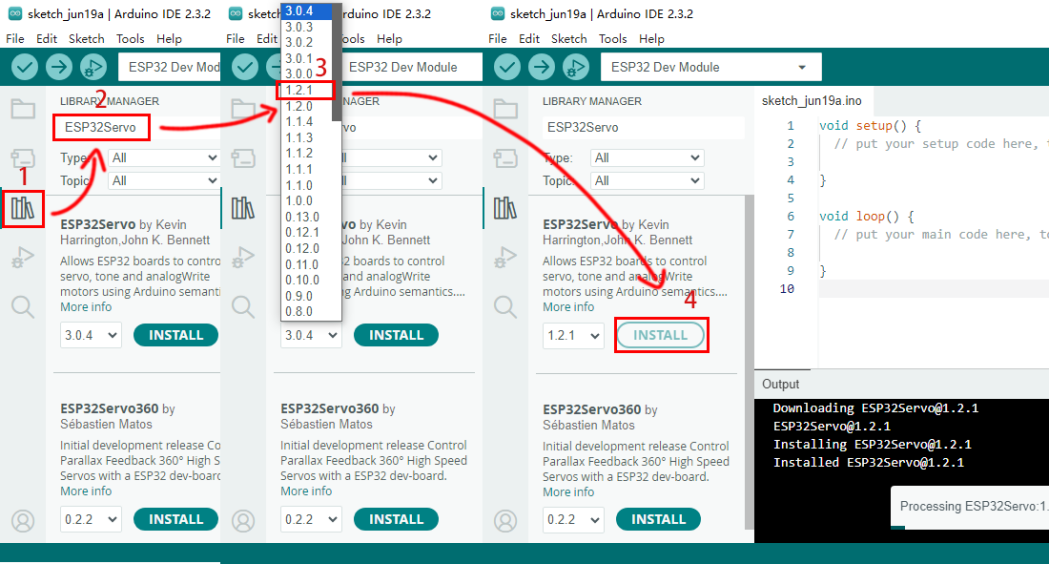
Task: Open Type filter dropdown in right window
Action: click(x=647, y=158)
